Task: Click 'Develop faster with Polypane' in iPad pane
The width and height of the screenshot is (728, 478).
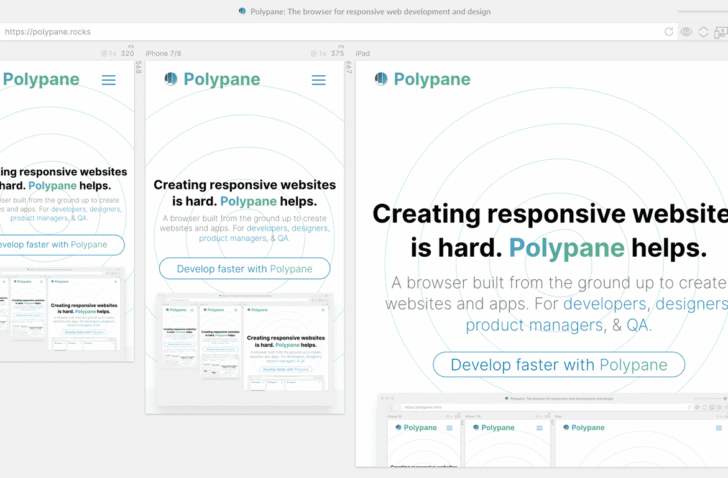Action: (559, 365)
